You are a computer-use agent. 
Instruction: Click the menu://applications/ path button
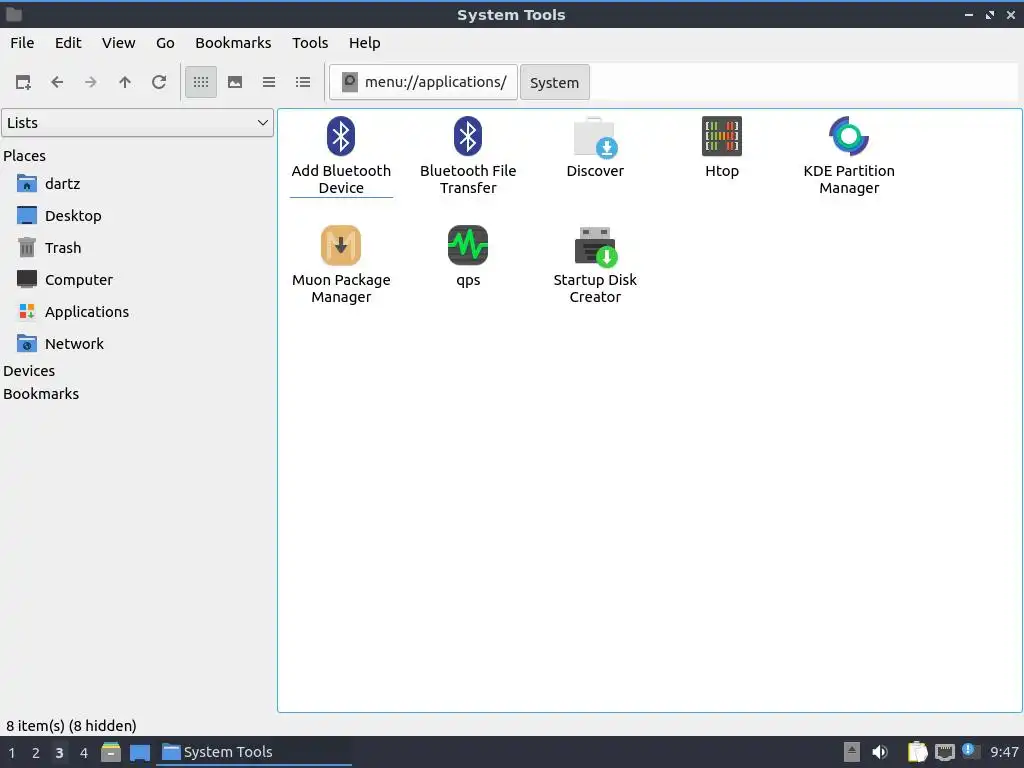(423, 82)
